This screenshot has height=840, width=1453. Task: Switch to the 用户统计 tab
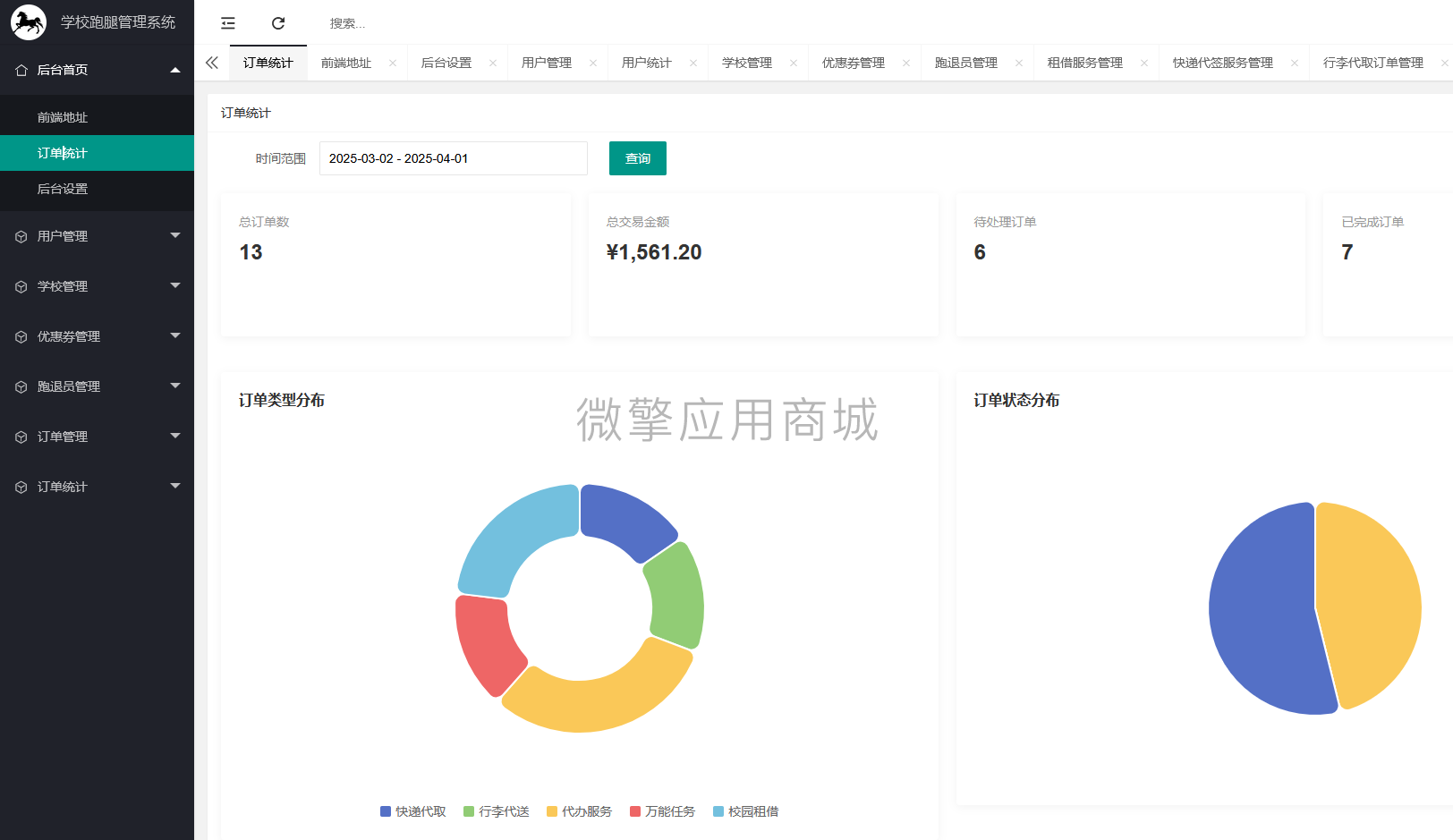click(x=647, y=63)
